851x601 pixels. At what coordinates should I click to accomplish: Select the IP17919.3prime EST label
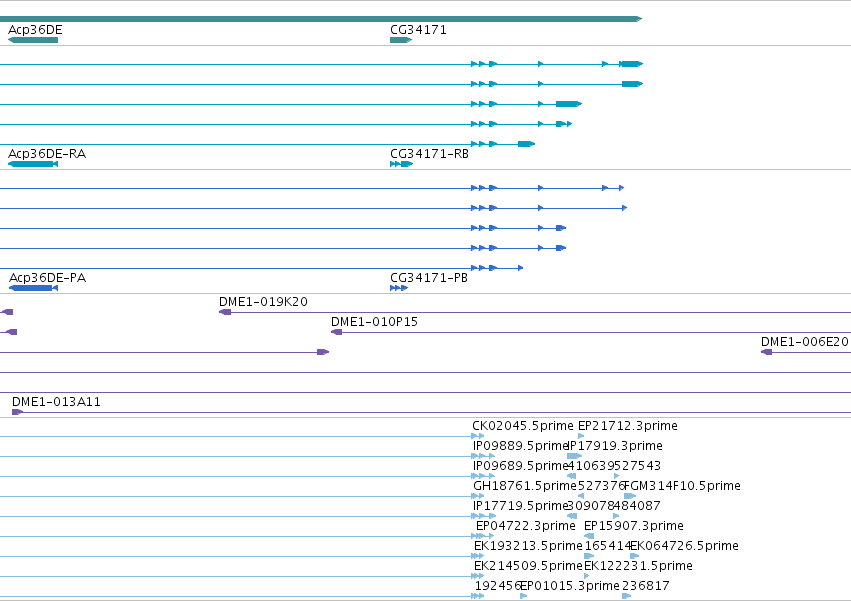(x=615, y=446)
